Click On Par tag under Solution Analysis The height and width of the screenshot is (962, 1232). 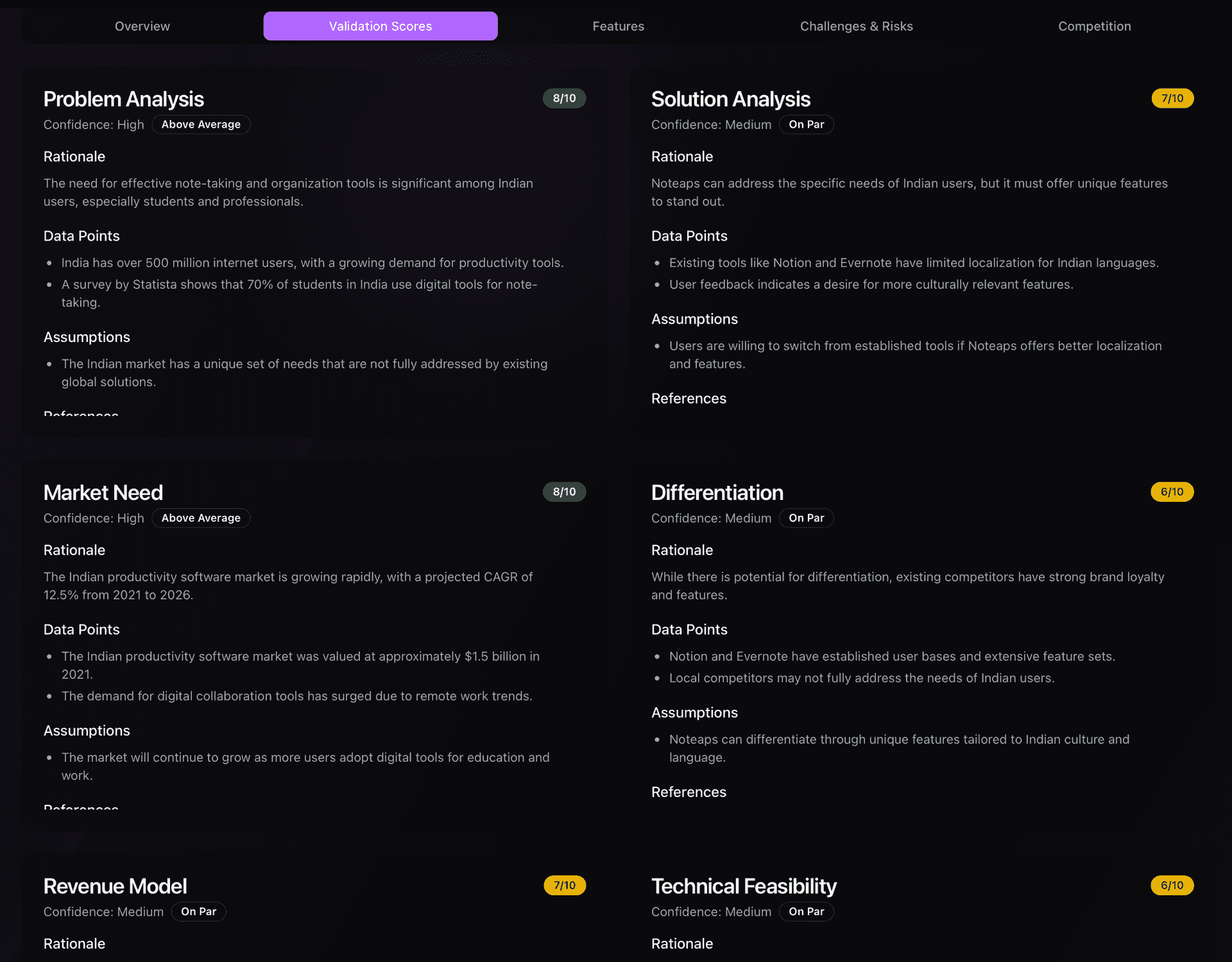point(807,125)
